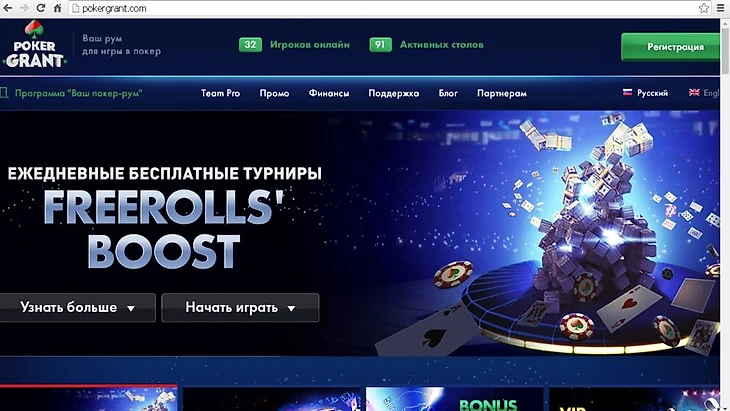Go to the browser home icon
730x411 pixels.
click(57, 8)
